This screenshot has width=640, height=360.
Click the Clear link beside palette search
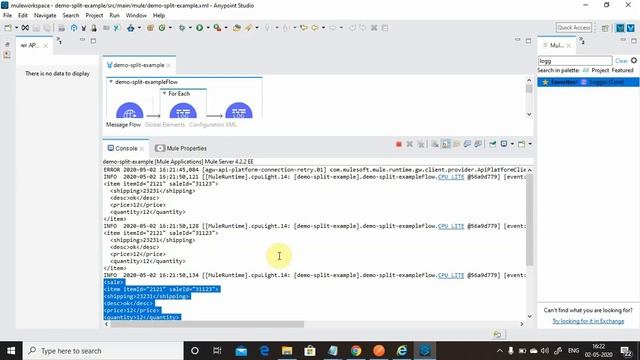(621, 61)
